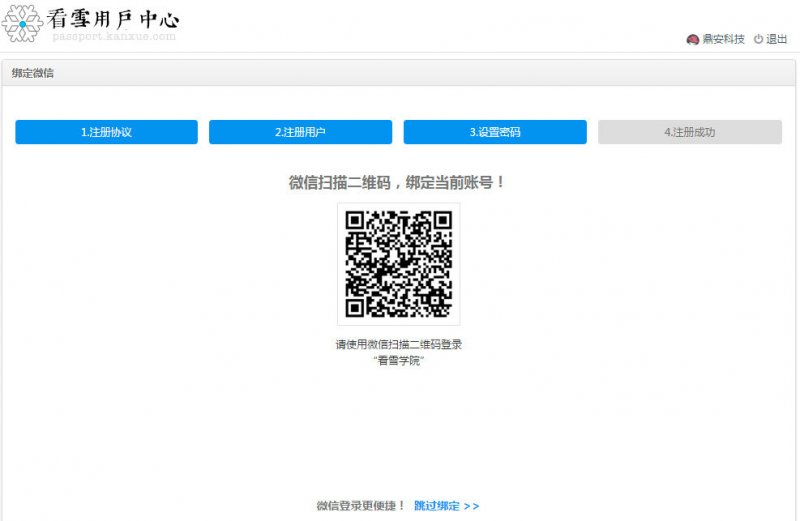Image resolution: width=800 pixels, height=521 pixels.
Task: Log out using the 退出 link
Action: tap(776, 39)
